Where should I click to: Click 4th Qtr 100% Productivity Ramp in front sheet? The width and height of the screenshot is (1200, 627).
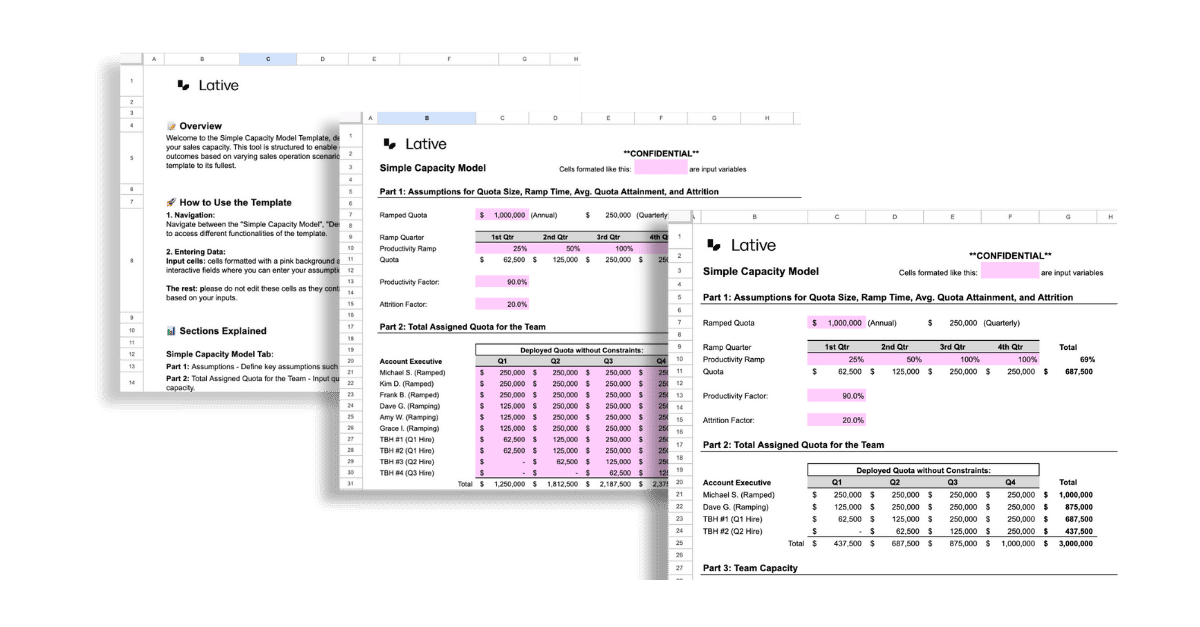pos(1010,359)
